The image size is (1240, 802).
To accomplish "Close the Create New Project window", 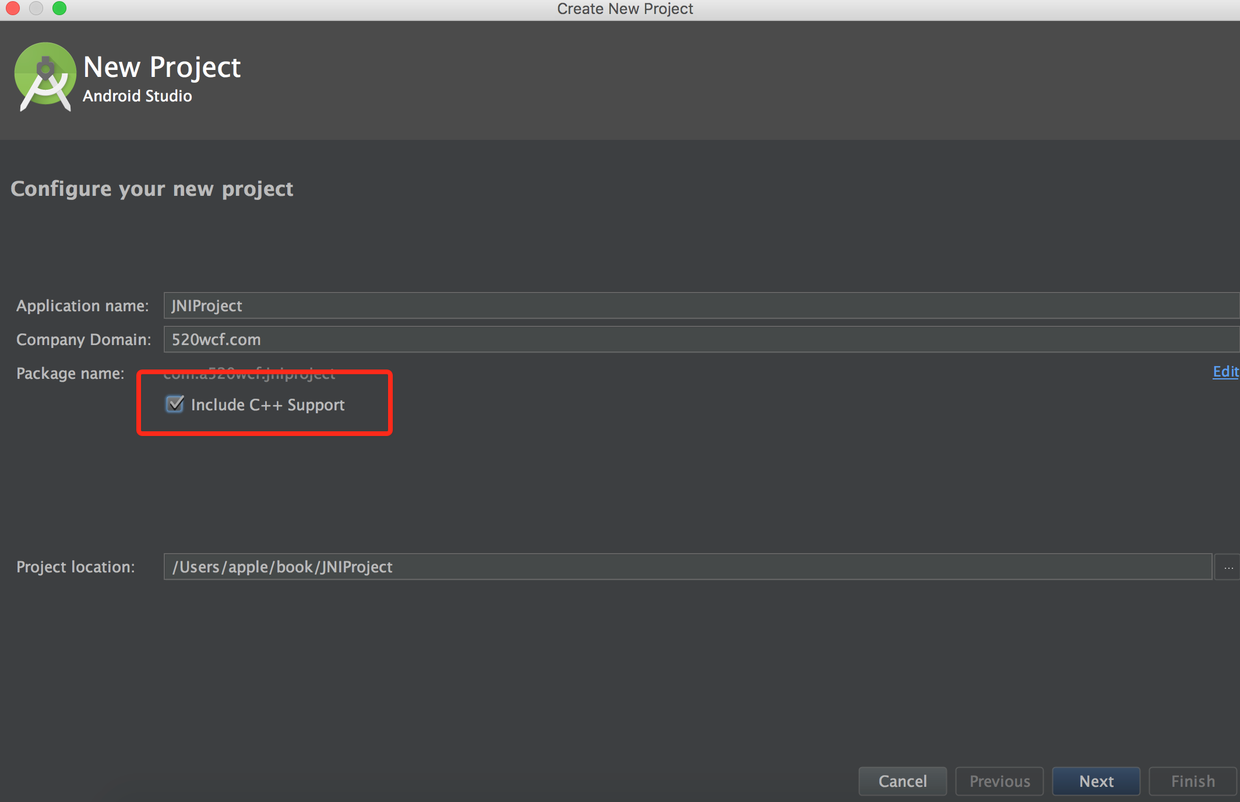I will coord(13,8).
